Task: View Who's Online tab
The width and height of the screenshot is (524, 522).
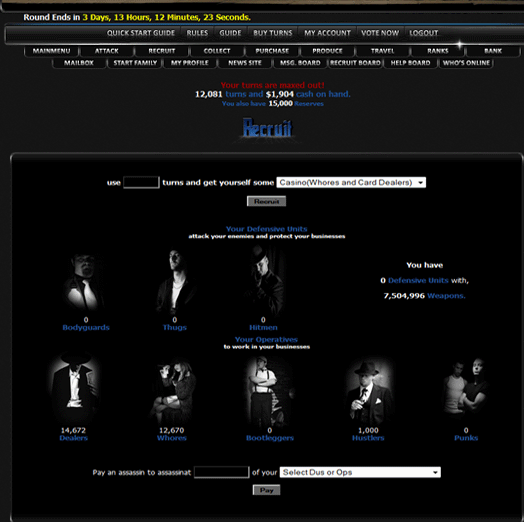Action: pos(466,63)
